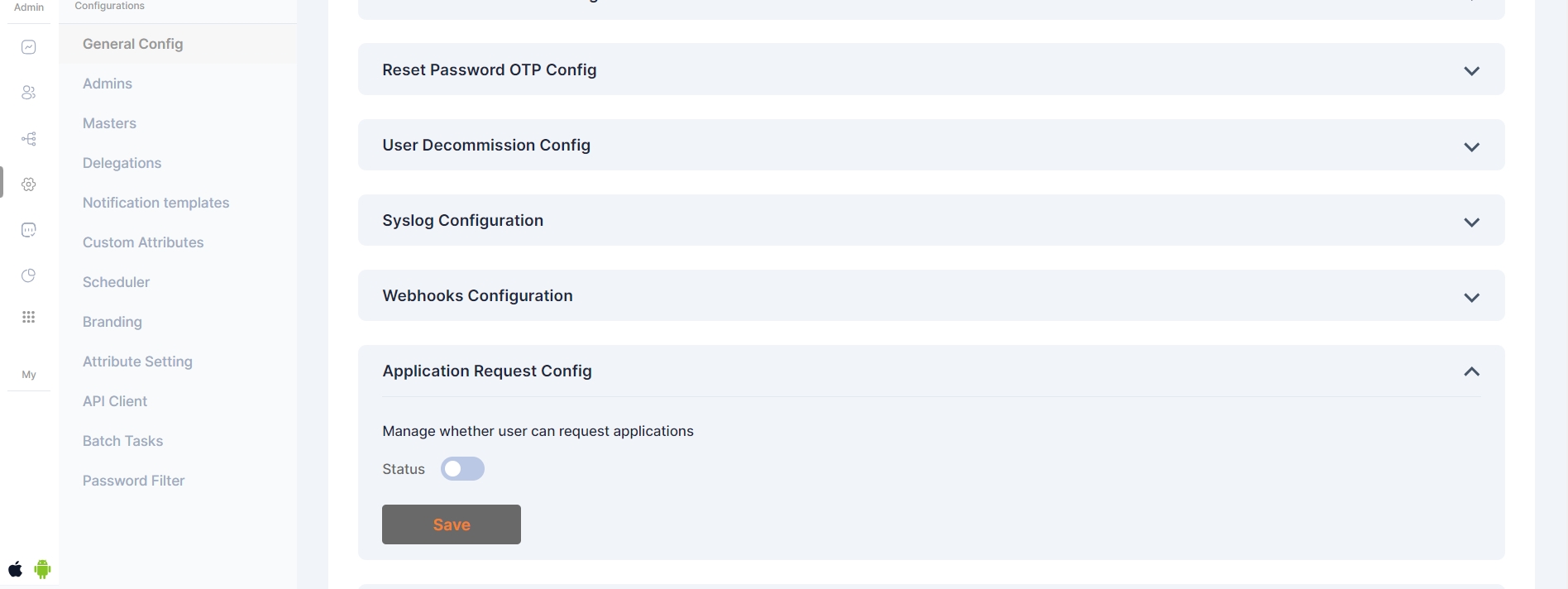Click the Android app download icon
The image size is (1568, 589).
(42, 569)
